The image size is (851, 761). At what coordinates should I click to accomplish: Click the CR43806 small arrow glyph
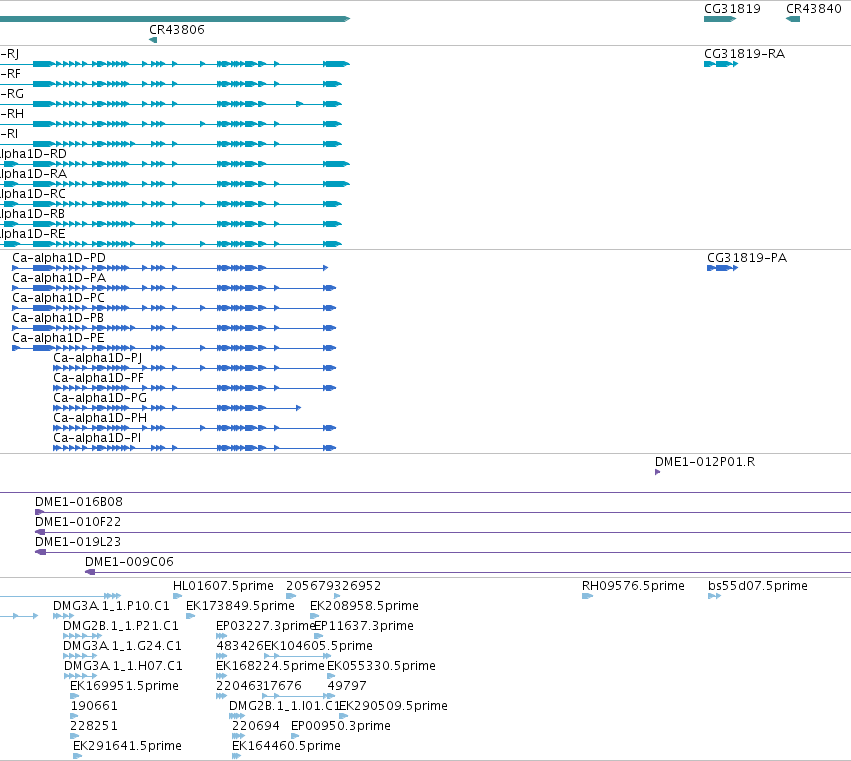pyautogui.click(x=153, y=40)
